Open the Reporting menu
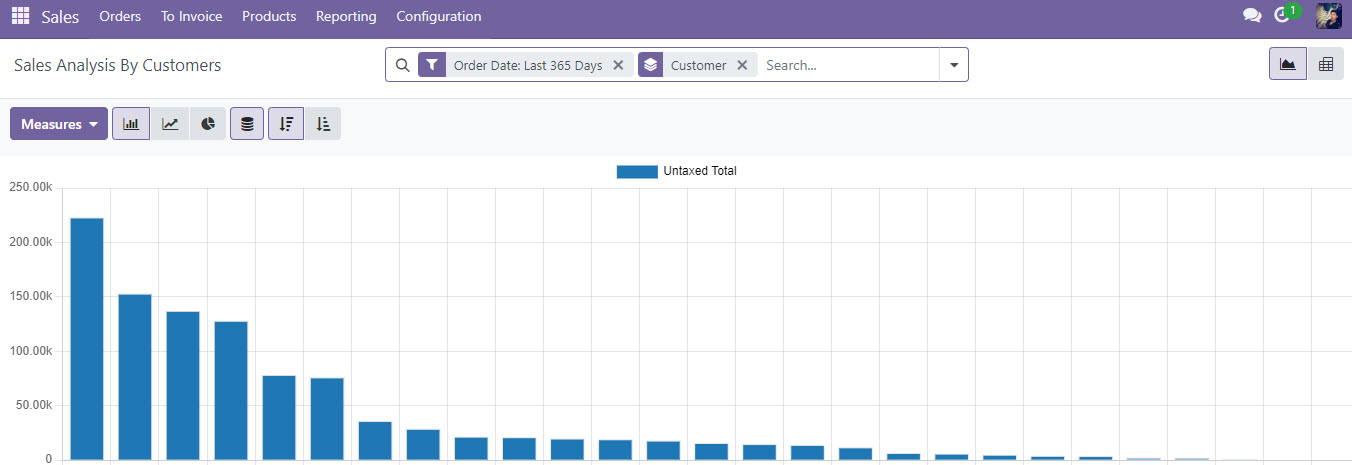The image size is (1352, 465). point(346,16)
